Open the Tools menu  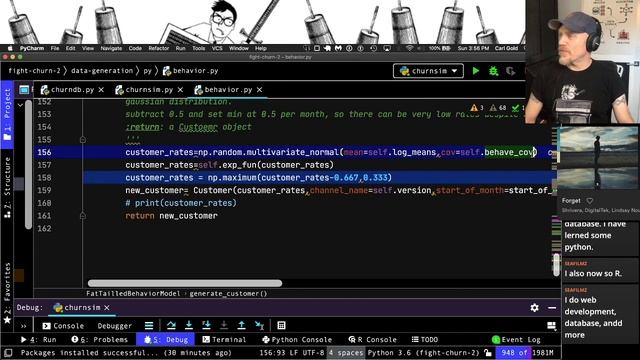[x=199, y=48]
